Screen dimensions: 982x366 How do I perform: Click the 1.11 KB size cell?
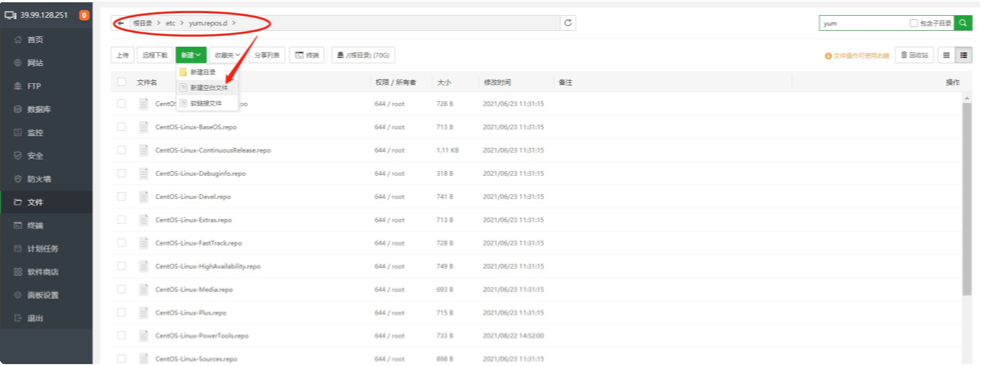tap(447, 150)
